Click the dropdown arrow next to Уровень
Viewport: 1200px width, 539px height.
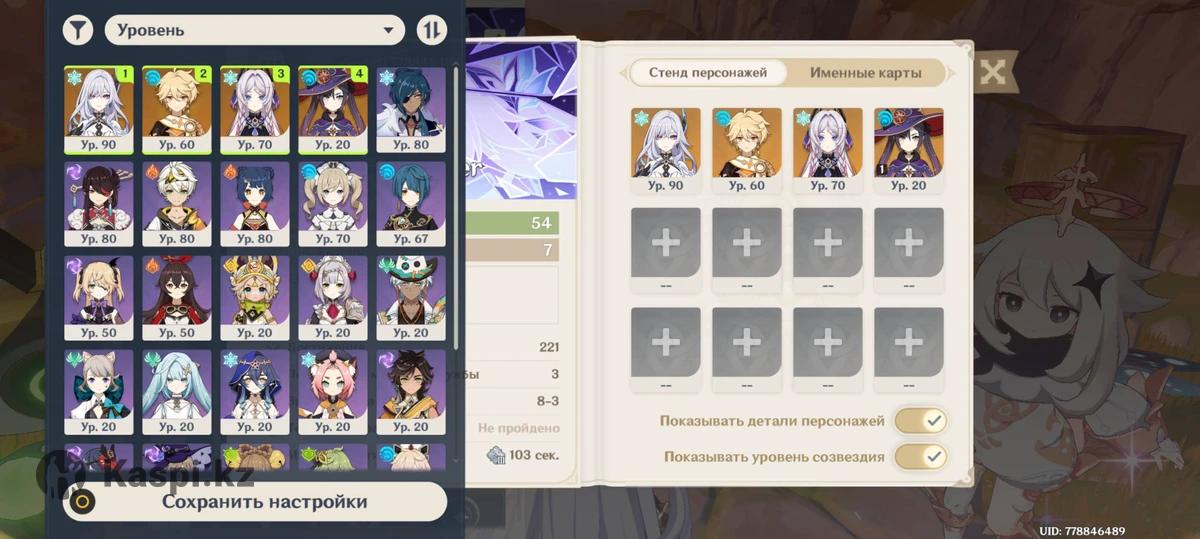388,31
